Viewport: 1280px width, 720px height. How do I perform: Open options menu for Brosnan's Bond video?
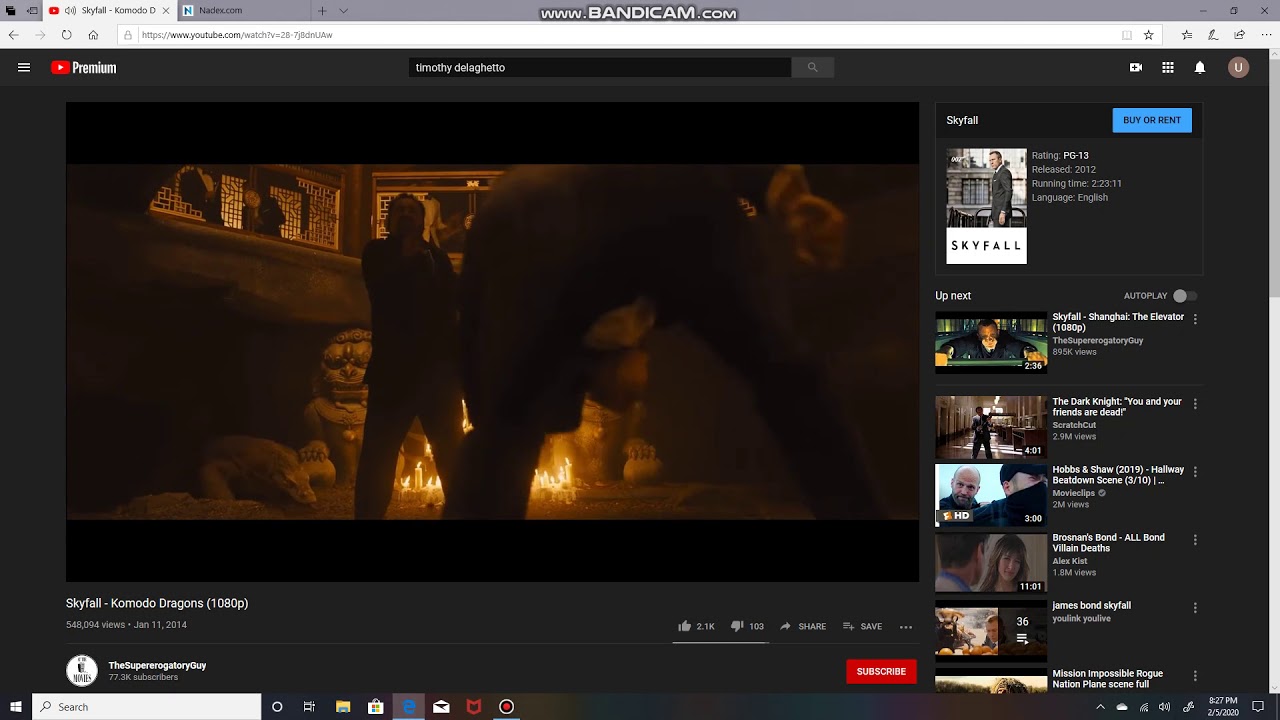pyautogui.click(x=1195, y=540)
